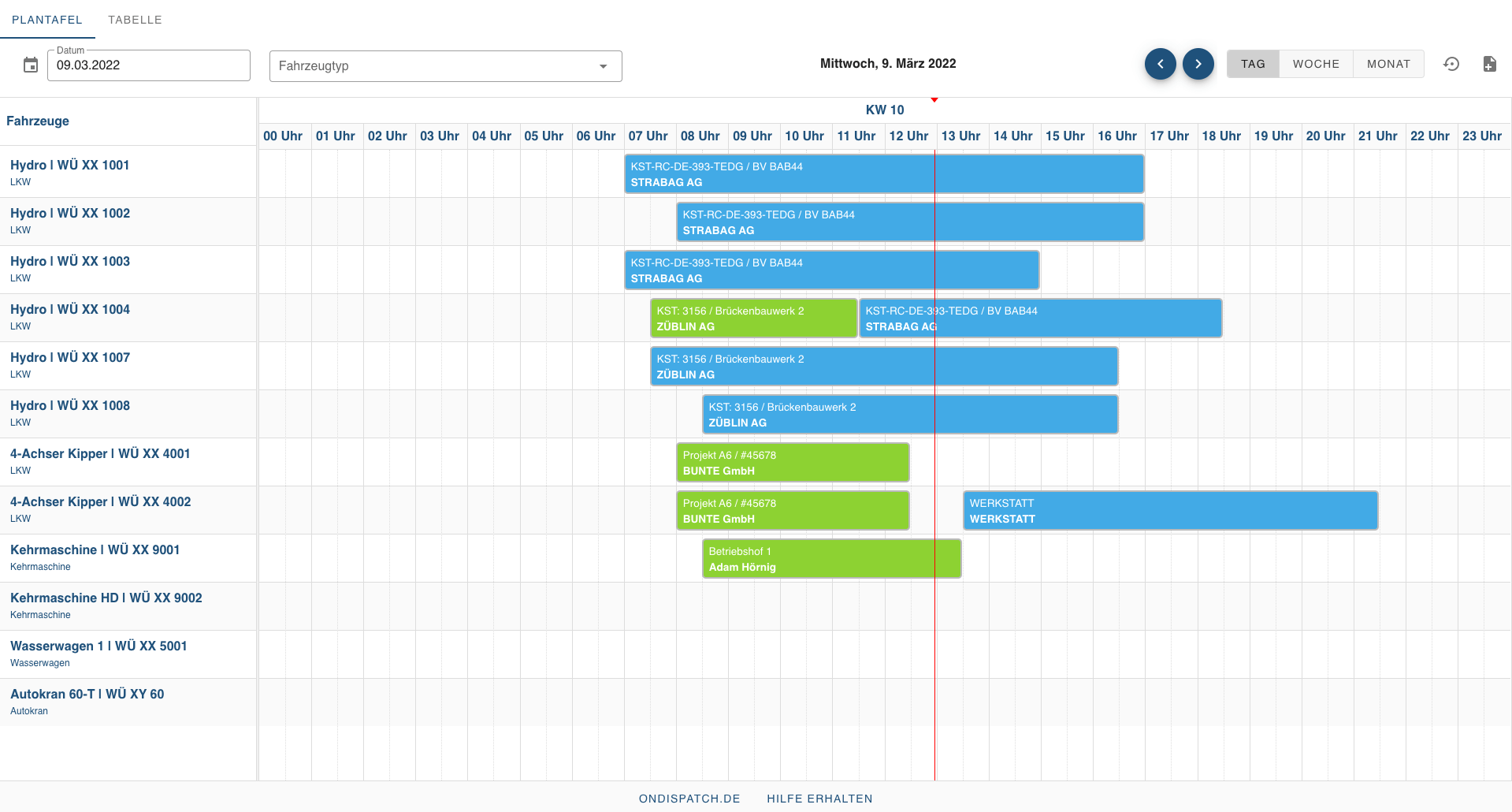Switch view to TAG

pyautogui.click(x=1252, y=64)
